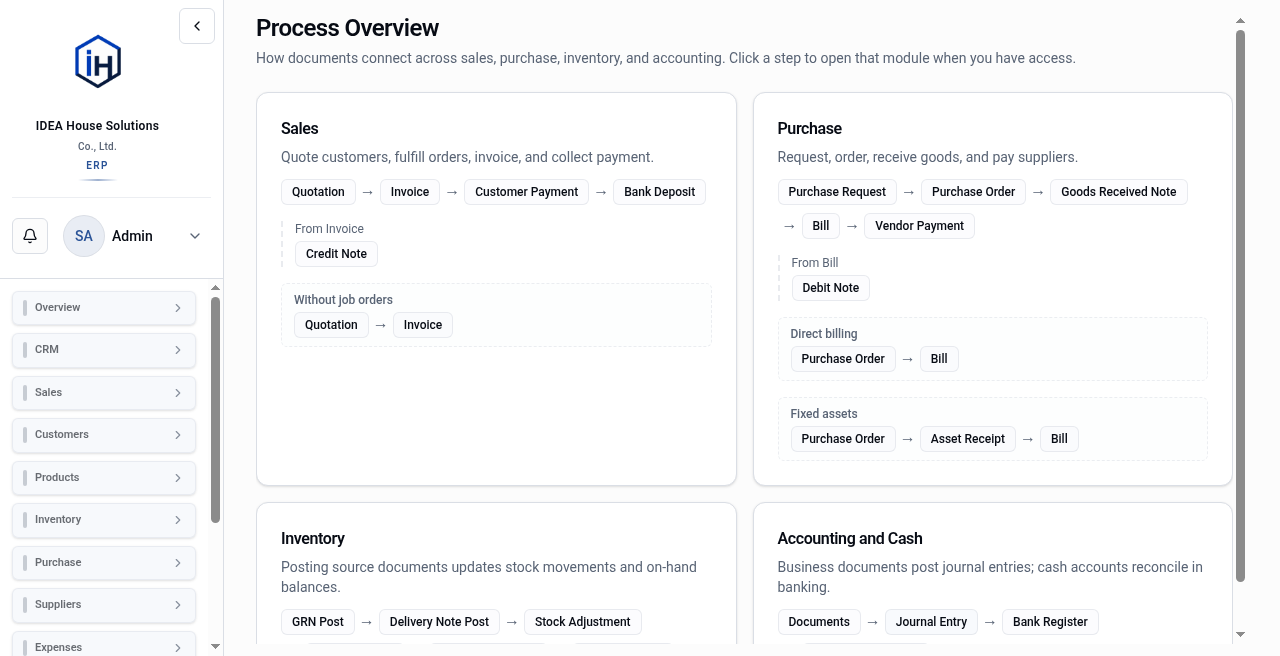Click the Bill step before Vendor Payment
Viewport: 1280px width, 656px height.
click(x=821, y=226)
